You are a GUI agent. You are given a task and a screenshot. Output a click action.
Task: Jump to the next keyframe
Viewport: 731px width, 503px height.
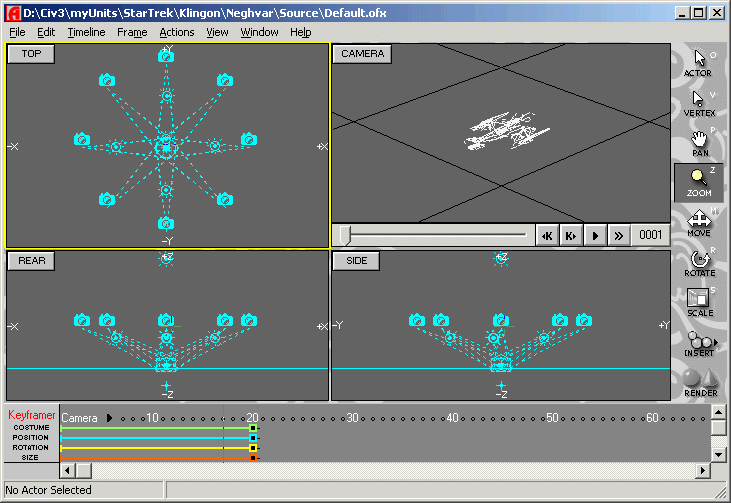[x=571, y=235]
